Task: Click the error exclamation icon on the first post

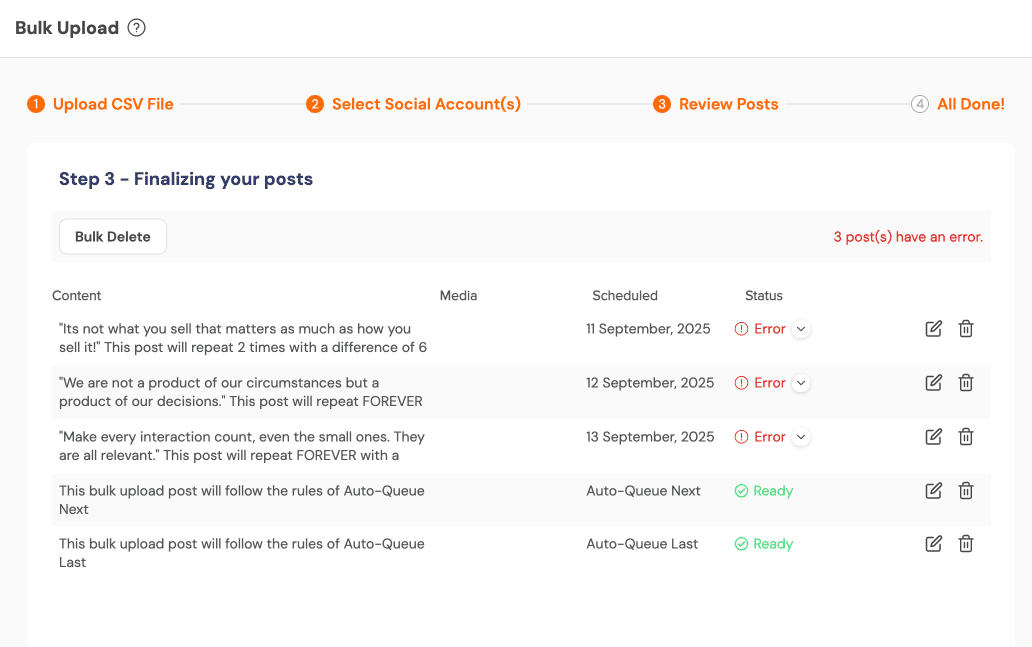Action: [x=742, y=328]
